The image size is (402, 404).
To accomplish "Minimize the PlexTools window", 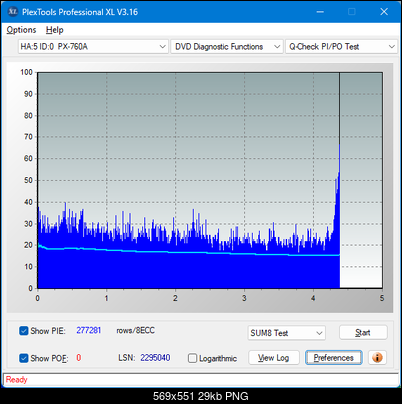I will (x=320, y=12).
